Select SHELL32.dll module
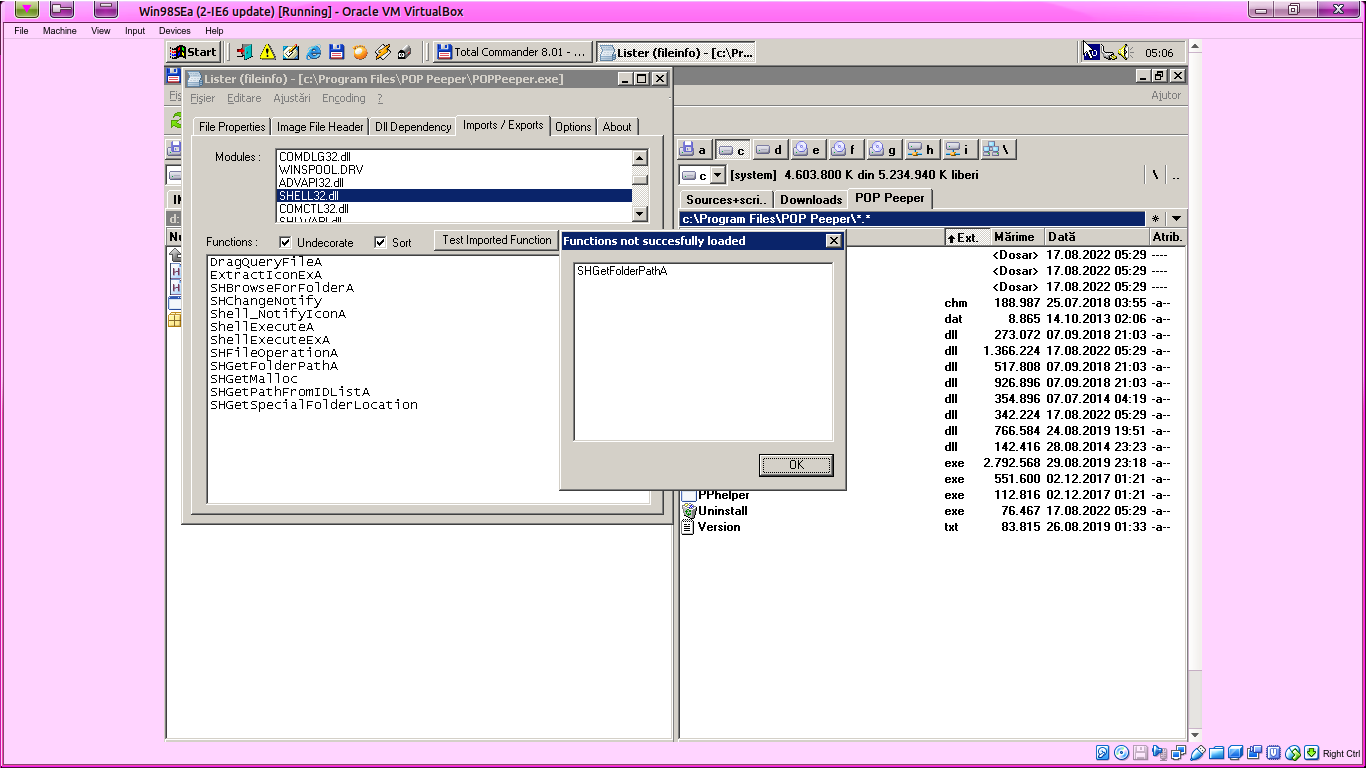 pos(454,196)
